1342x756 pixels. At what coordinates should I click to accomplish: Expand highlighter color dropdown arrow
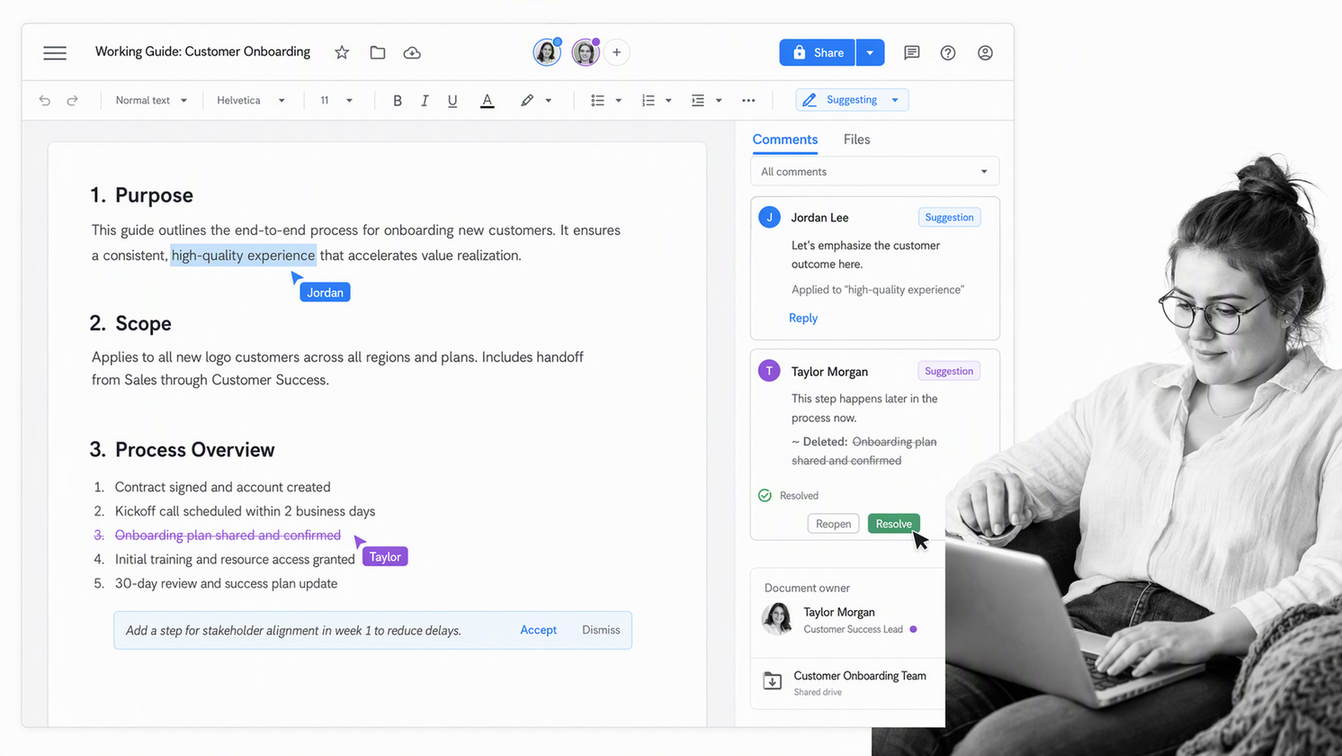point(548,101)
